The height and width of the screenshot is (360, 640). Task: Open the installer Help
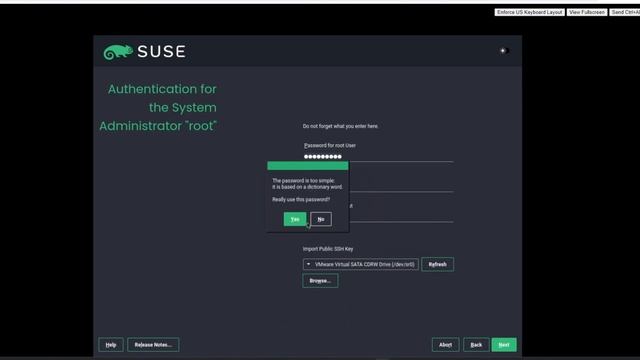coord(111,345)
